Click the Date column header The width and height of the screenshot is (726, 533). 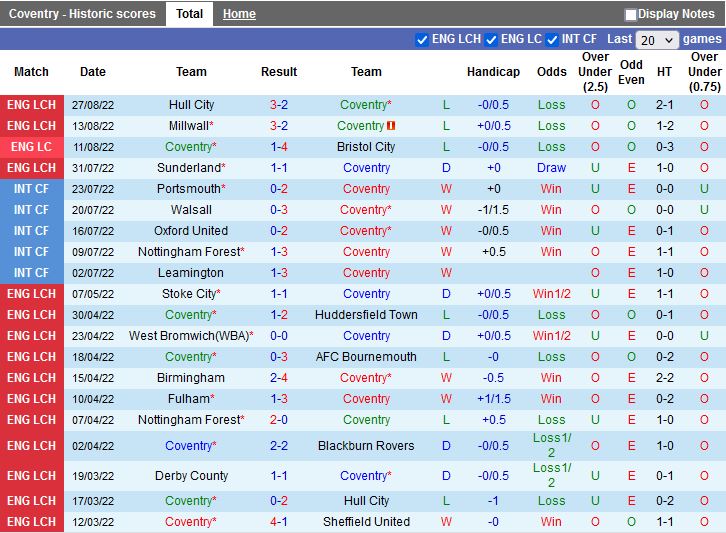click(x=93, y=72)
